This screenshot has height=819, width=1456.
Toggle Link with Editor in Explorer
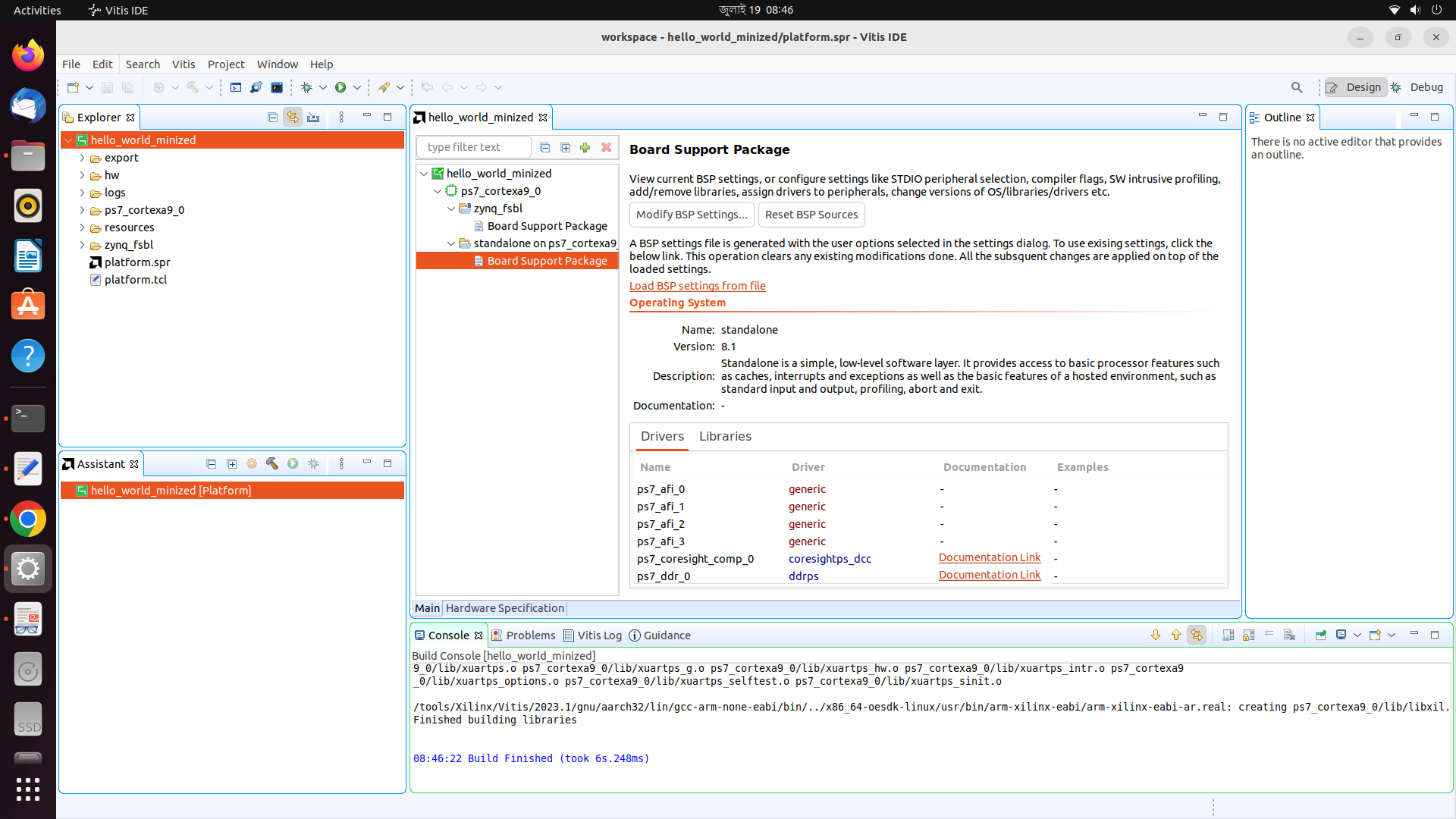[x=293, y=117]
